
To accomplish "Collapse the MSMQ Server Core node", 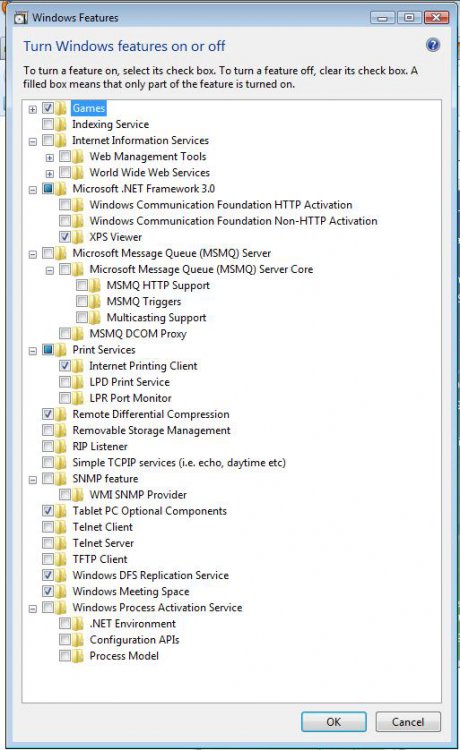I will click(50, 271).
